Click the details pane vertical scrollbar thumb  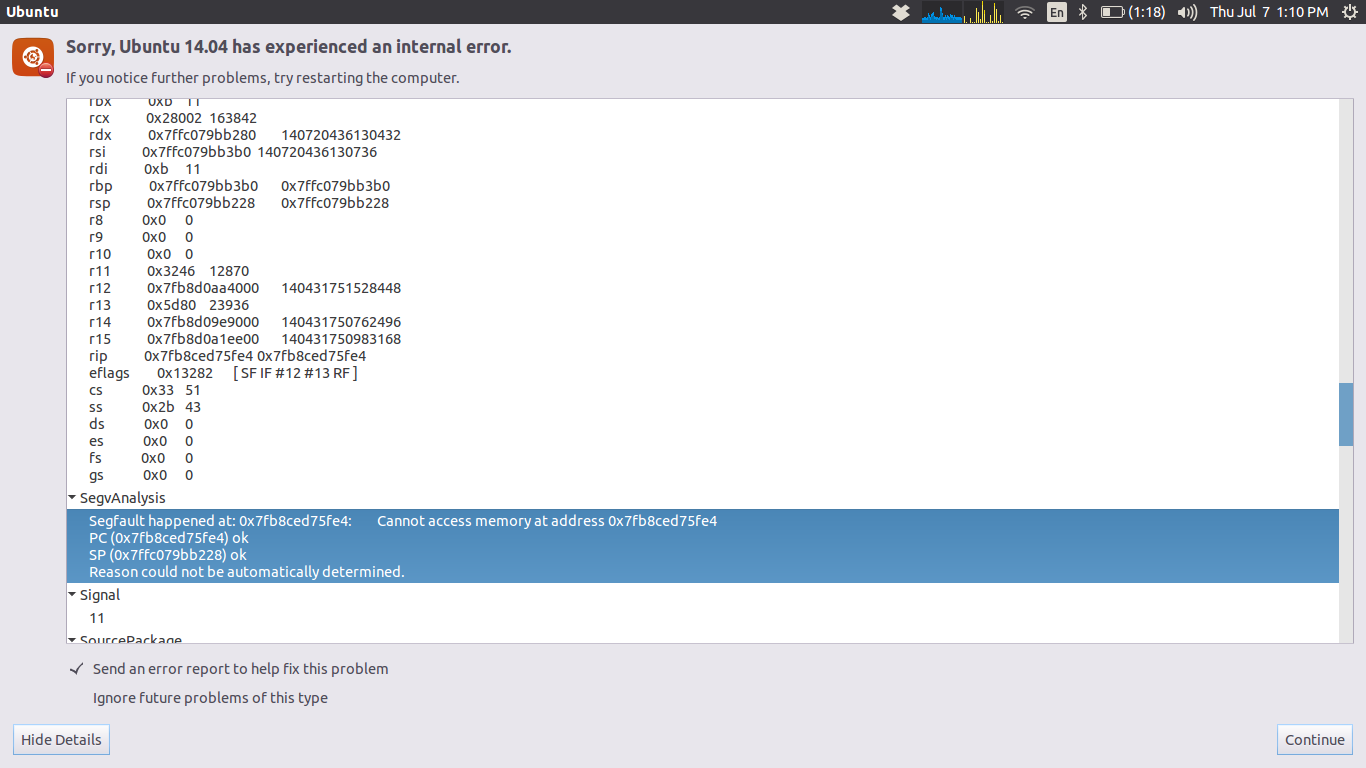tap(1346, 414)
